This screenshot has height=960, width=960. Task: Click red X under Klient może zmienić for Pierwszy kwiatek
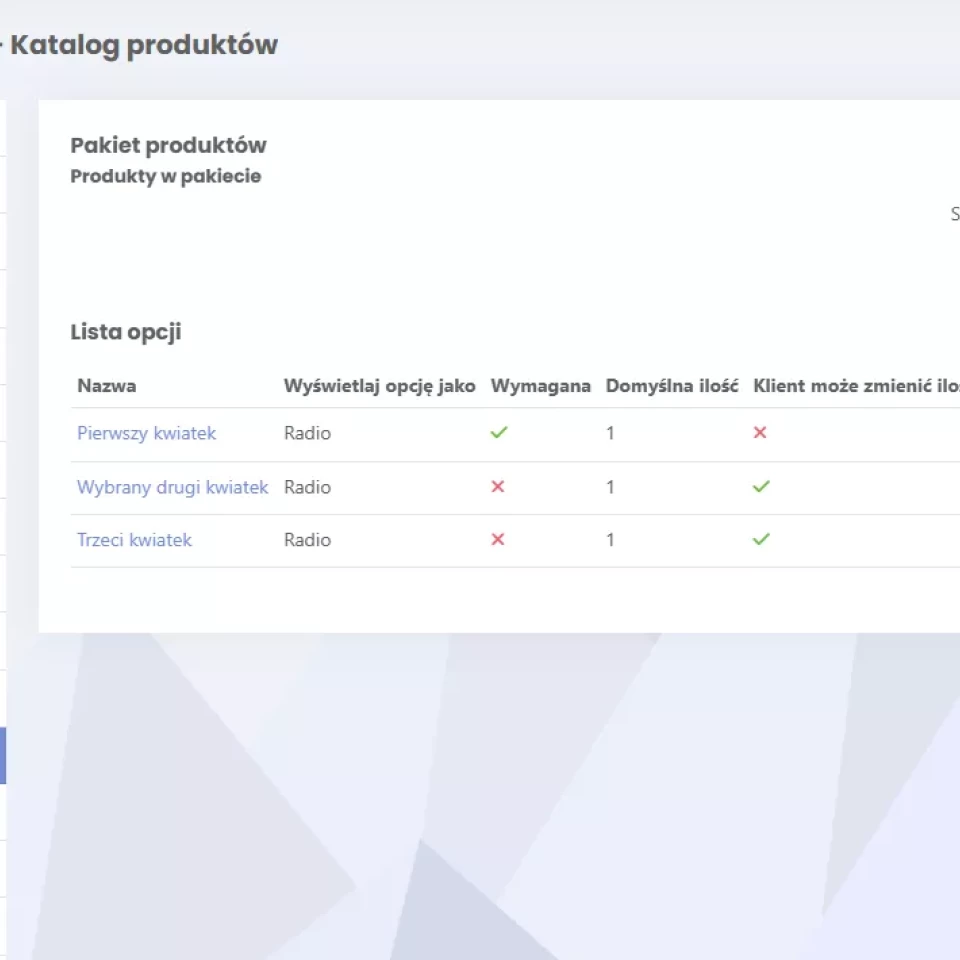point(760,433)
